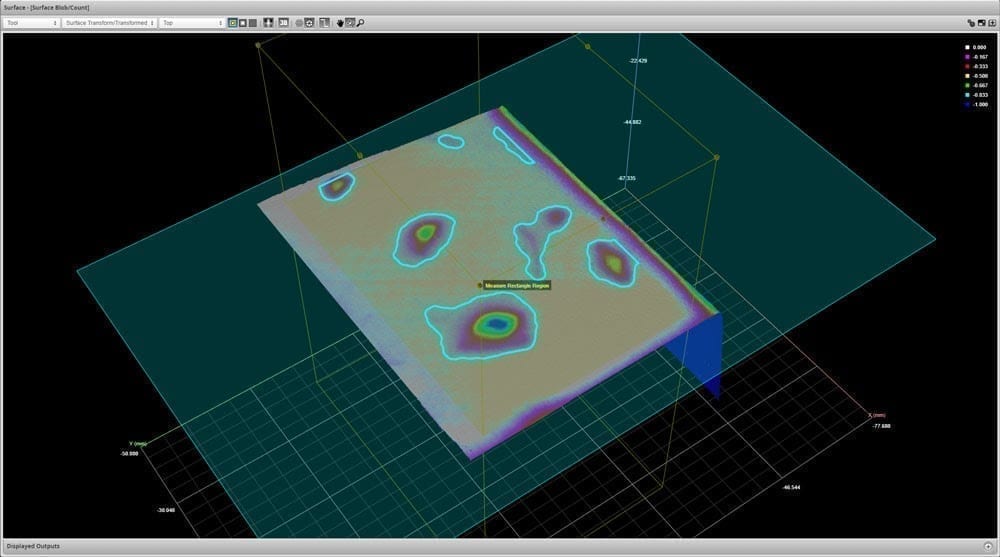
Task: Select the pan hand tool
Action: point(339,22)
